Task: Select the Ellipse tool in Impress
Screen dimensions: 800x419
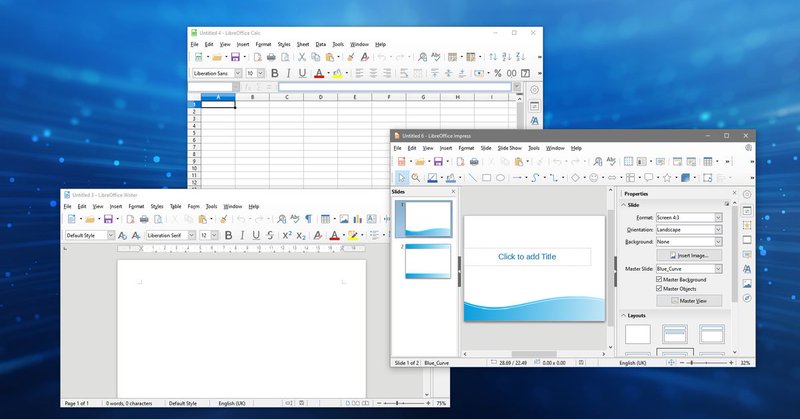Action: coord(501,178)
